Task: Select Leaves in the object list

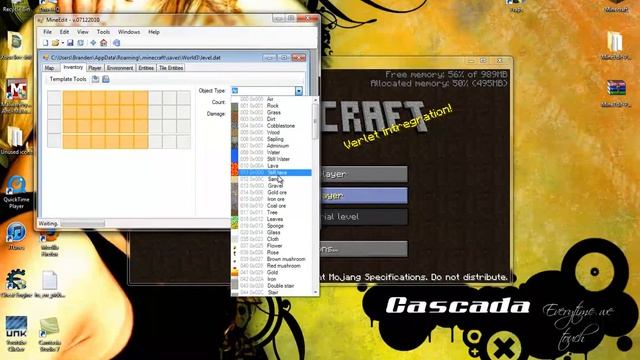Action: click(x=271, y=219)
